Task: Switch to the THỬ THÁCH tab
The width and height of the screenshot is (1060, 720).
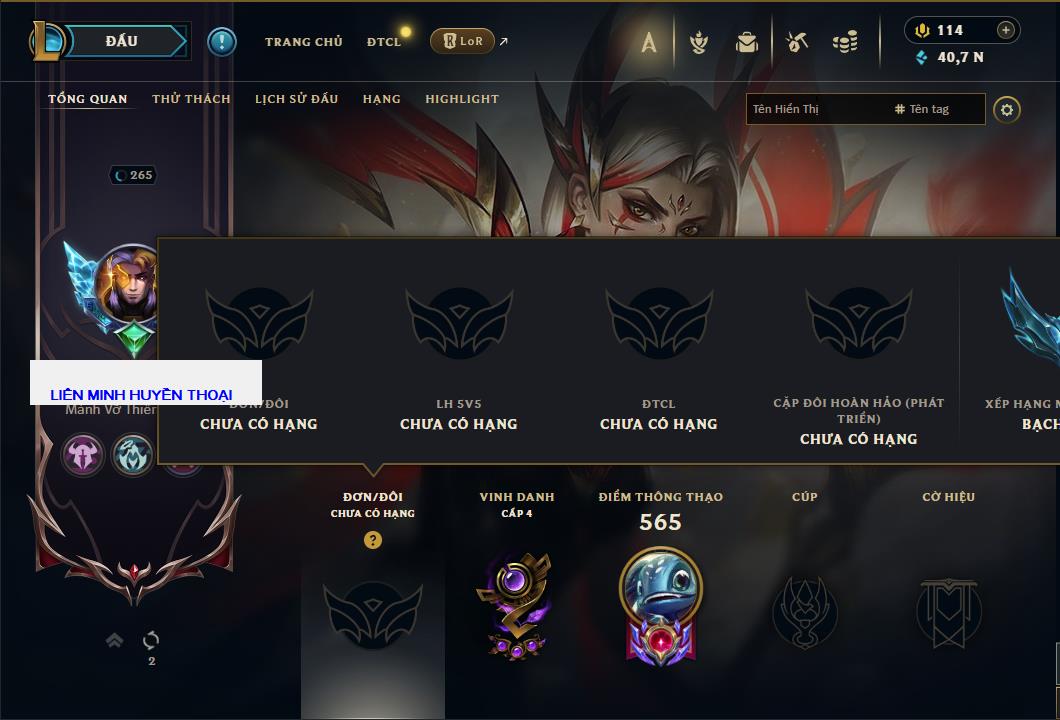Action: [x=191, y=99]
